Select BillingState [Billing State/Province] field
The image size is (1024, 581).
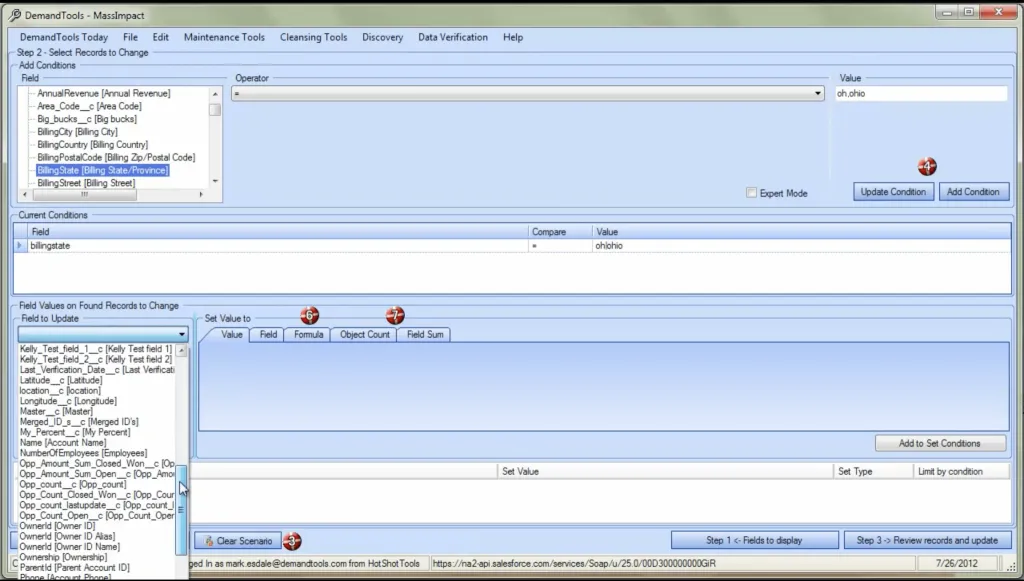(x=103, y=170)
